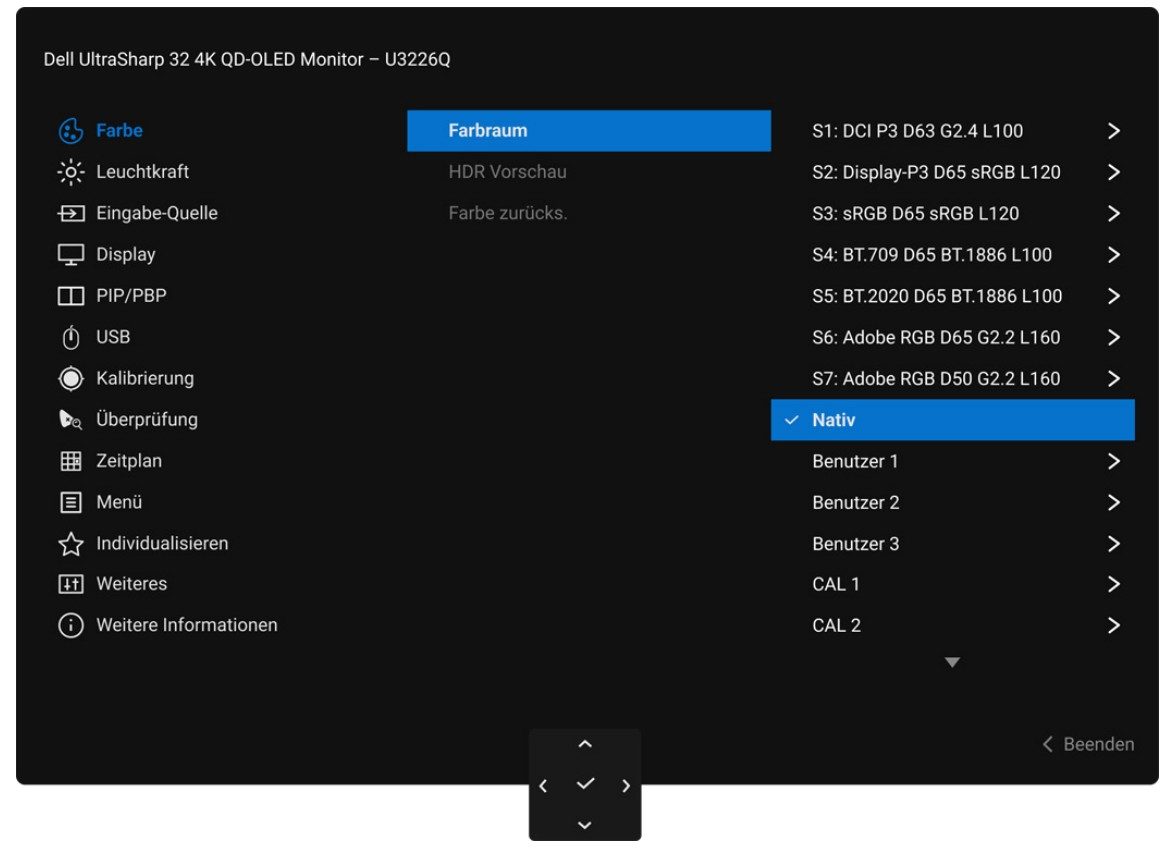Image resolution: width=1170 pixels, height=852 pixels.
Task: Choose the Benutzer 2 preset text
Action: [855, 503]
